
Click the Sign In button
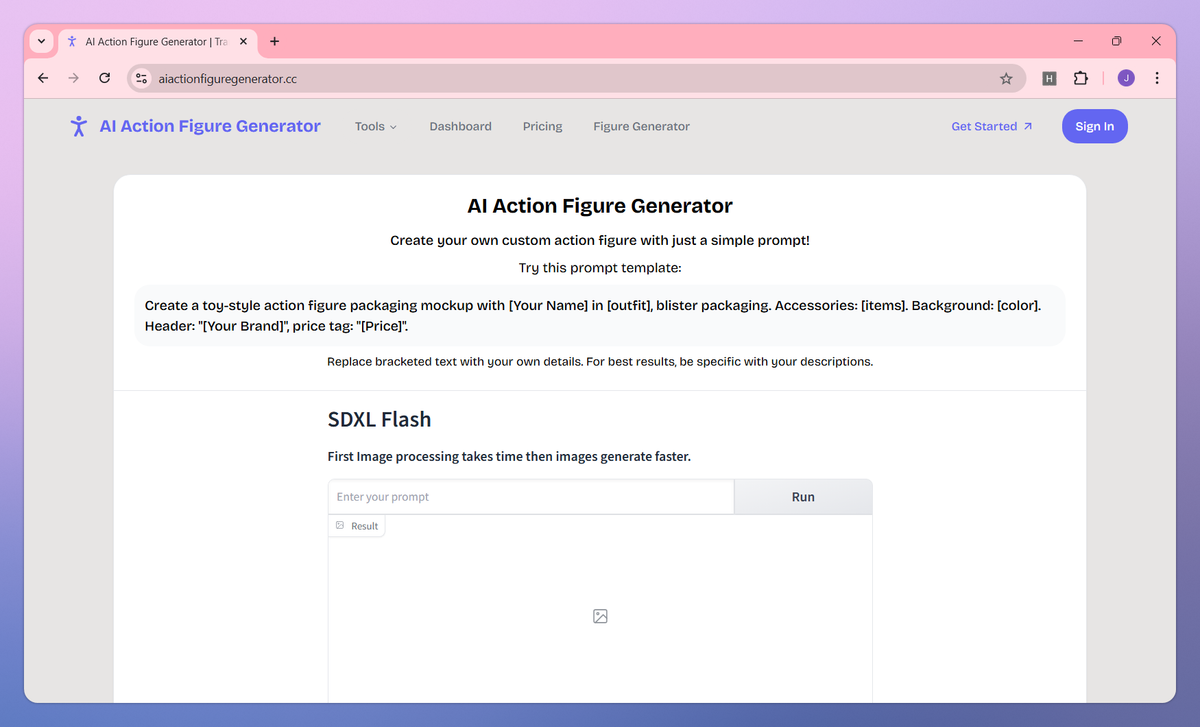pos(1094,126)
